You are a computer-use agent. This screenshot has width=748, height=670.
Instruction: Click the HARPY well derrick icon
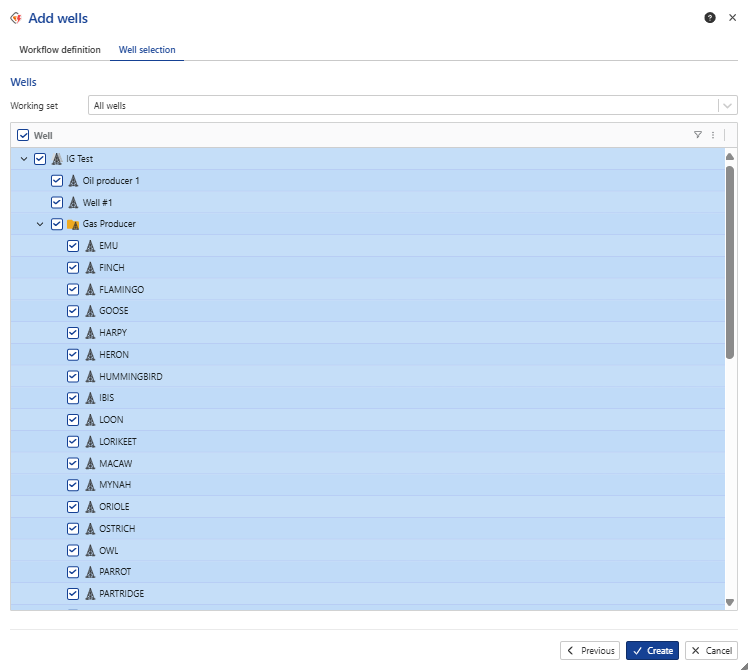click(90, 333)
